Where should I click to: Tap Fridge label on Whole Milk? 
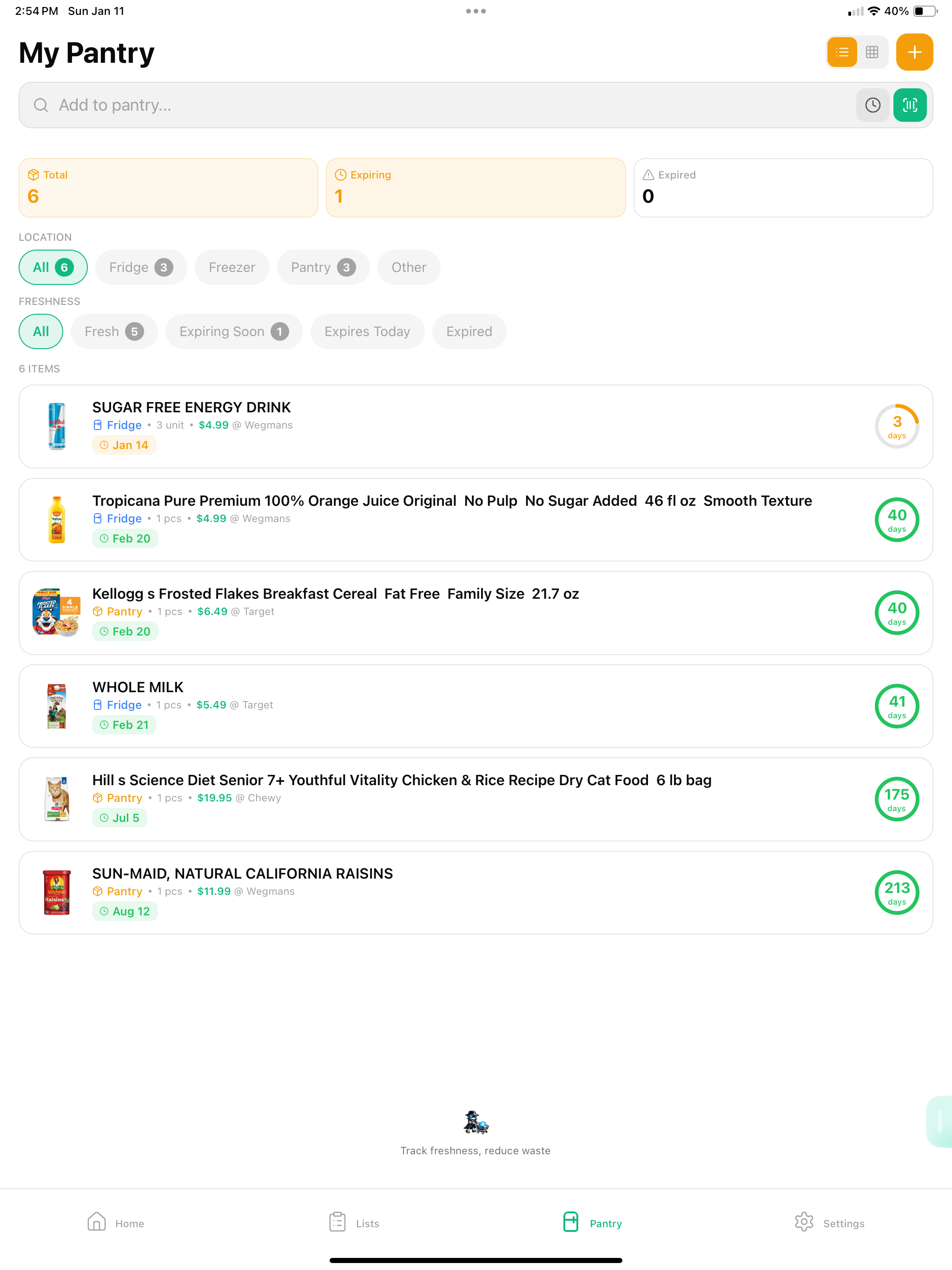[117, 705]
